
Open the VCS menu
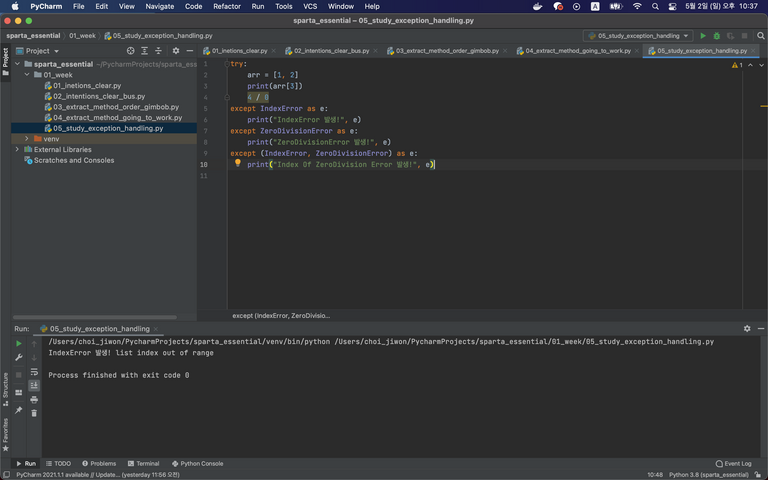(310, 6)
